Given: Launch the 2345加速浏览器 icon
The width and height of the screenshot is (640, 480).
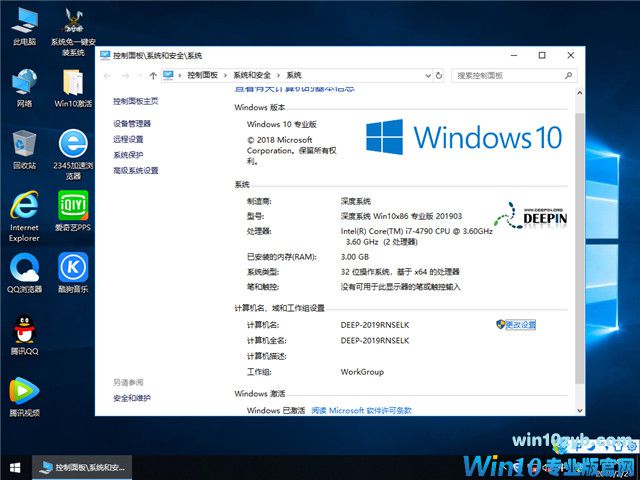Looking at the screenshot, I should 73,154.
